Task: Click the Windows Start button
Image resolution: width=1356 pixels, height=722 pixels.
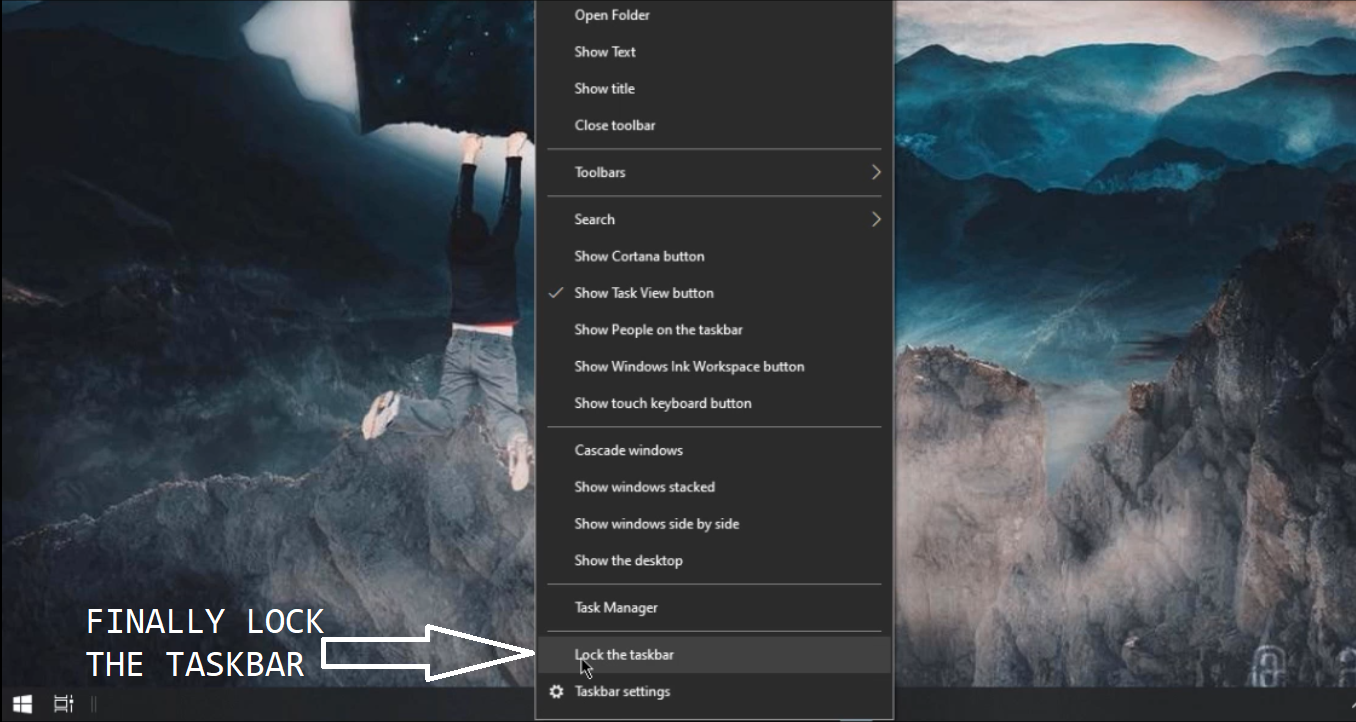Action: click(21, 704)
